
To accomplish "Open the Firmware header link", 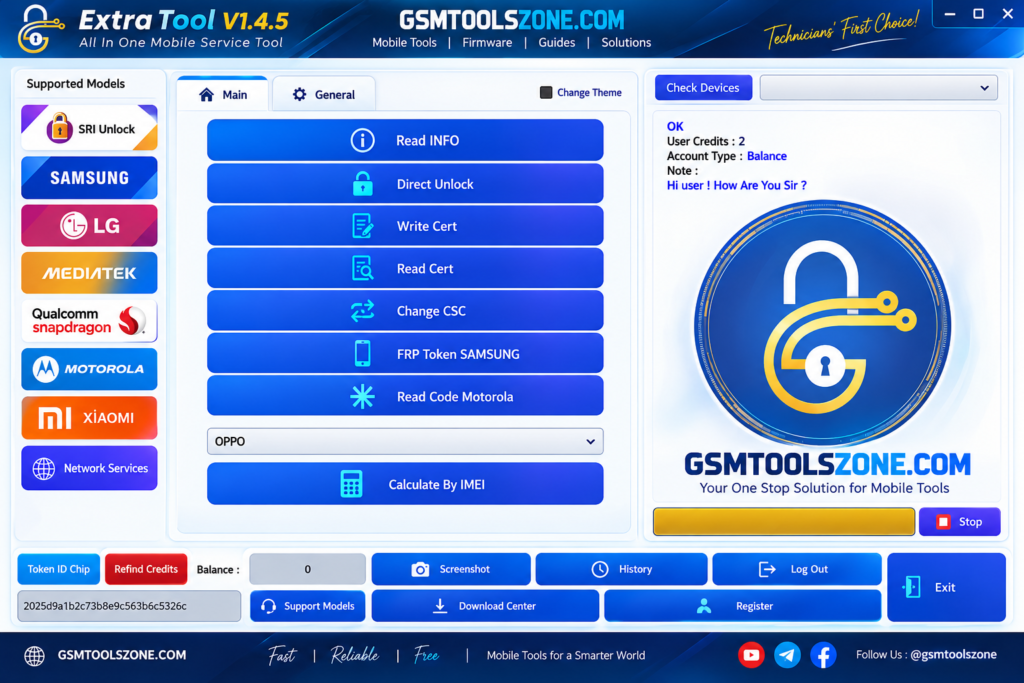I will click(x=487, y=42).
